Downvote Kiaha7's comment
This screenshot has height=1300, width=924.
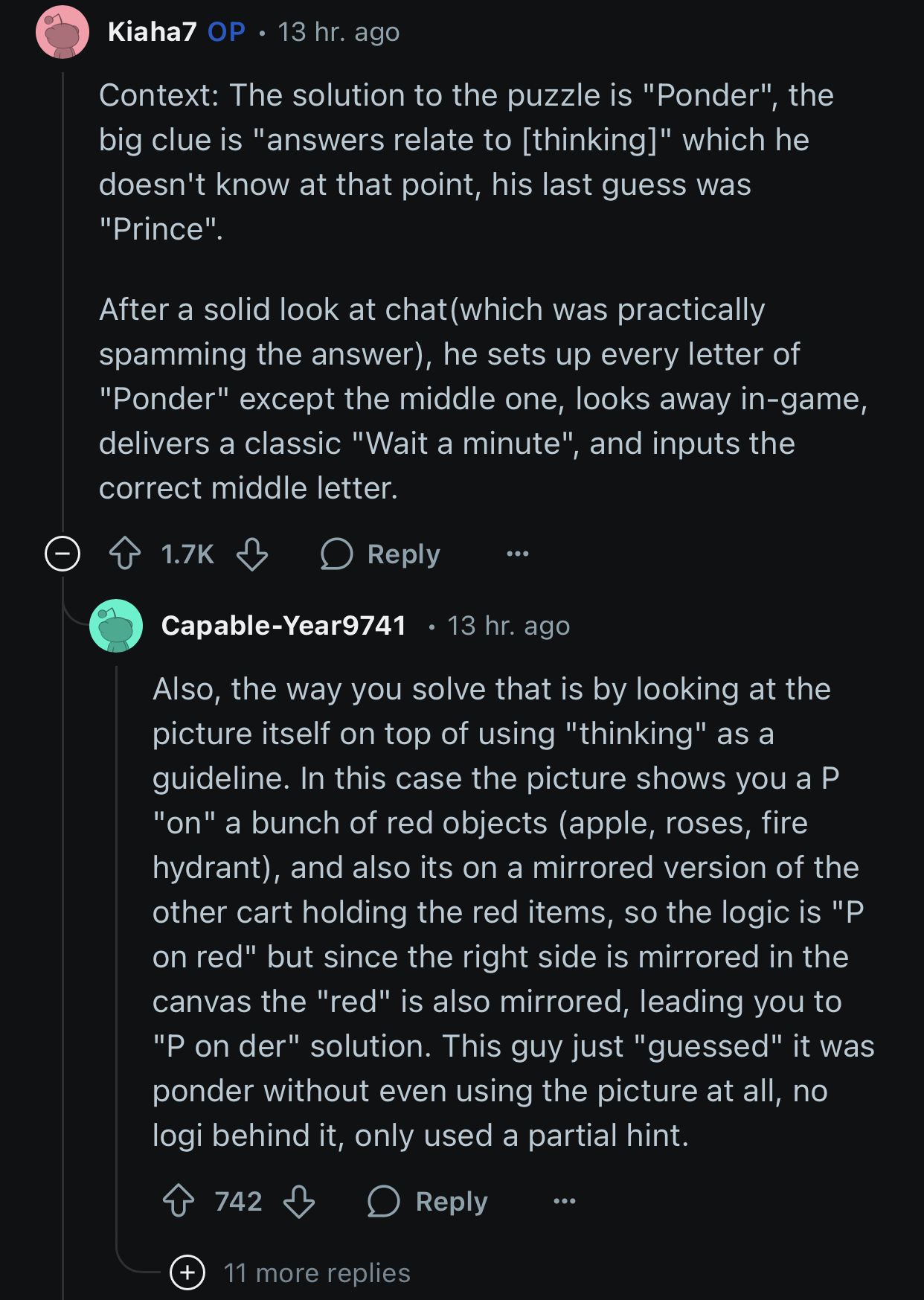pos(252,554)
